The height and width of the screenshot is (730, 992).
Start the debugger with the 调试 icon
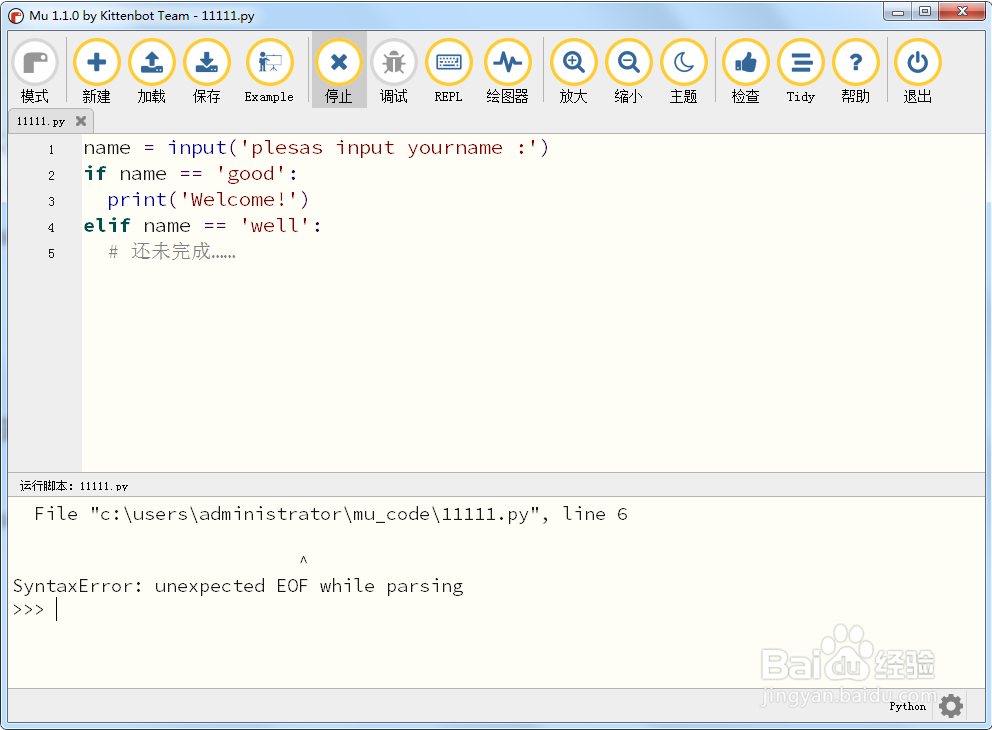(393, 62)
